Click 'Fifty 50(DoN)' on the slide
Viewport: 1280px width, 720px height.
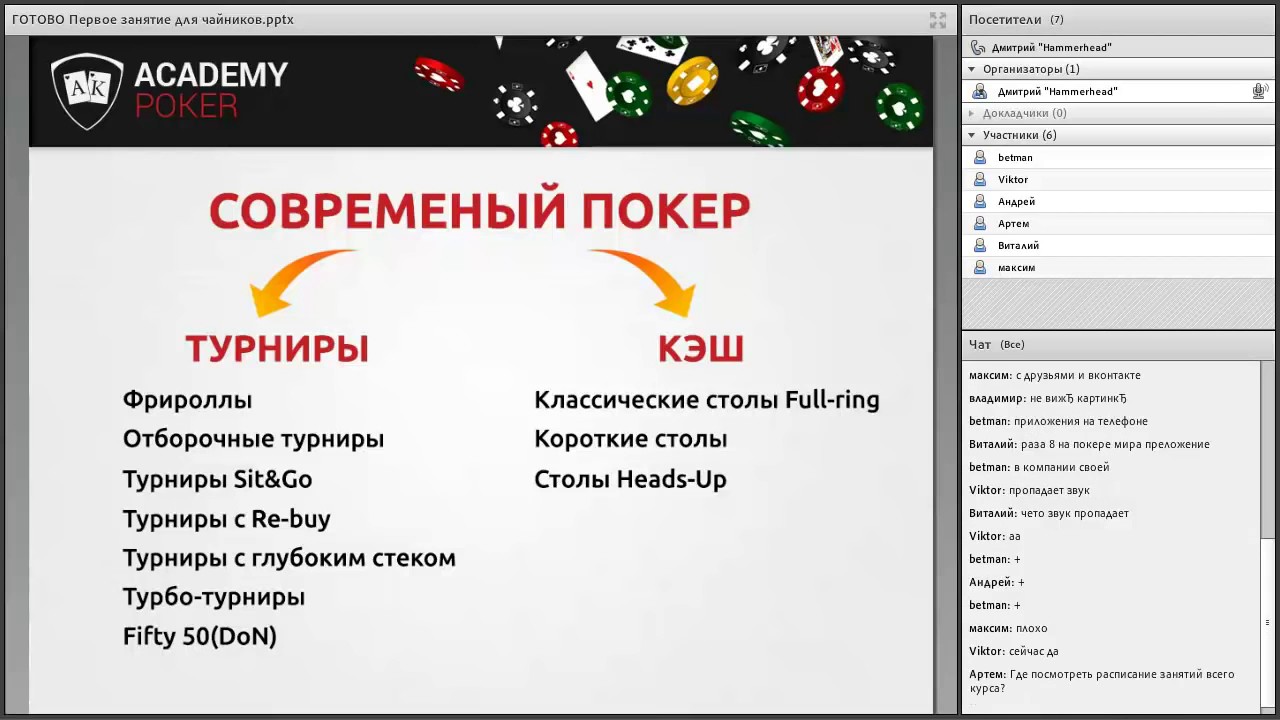199,636
